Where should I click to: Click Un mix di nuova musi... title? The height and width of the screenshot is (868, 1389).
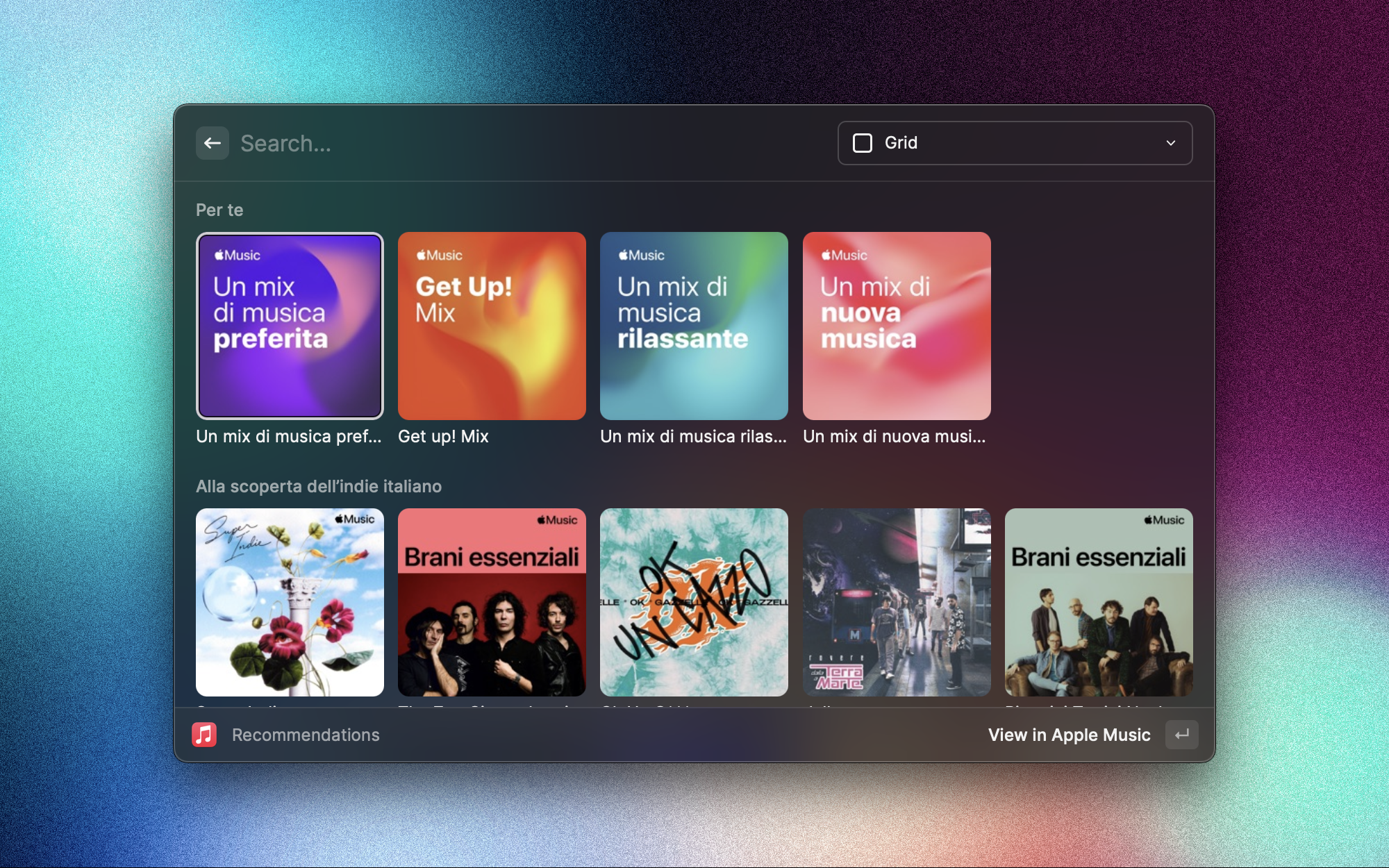point(894,437)
